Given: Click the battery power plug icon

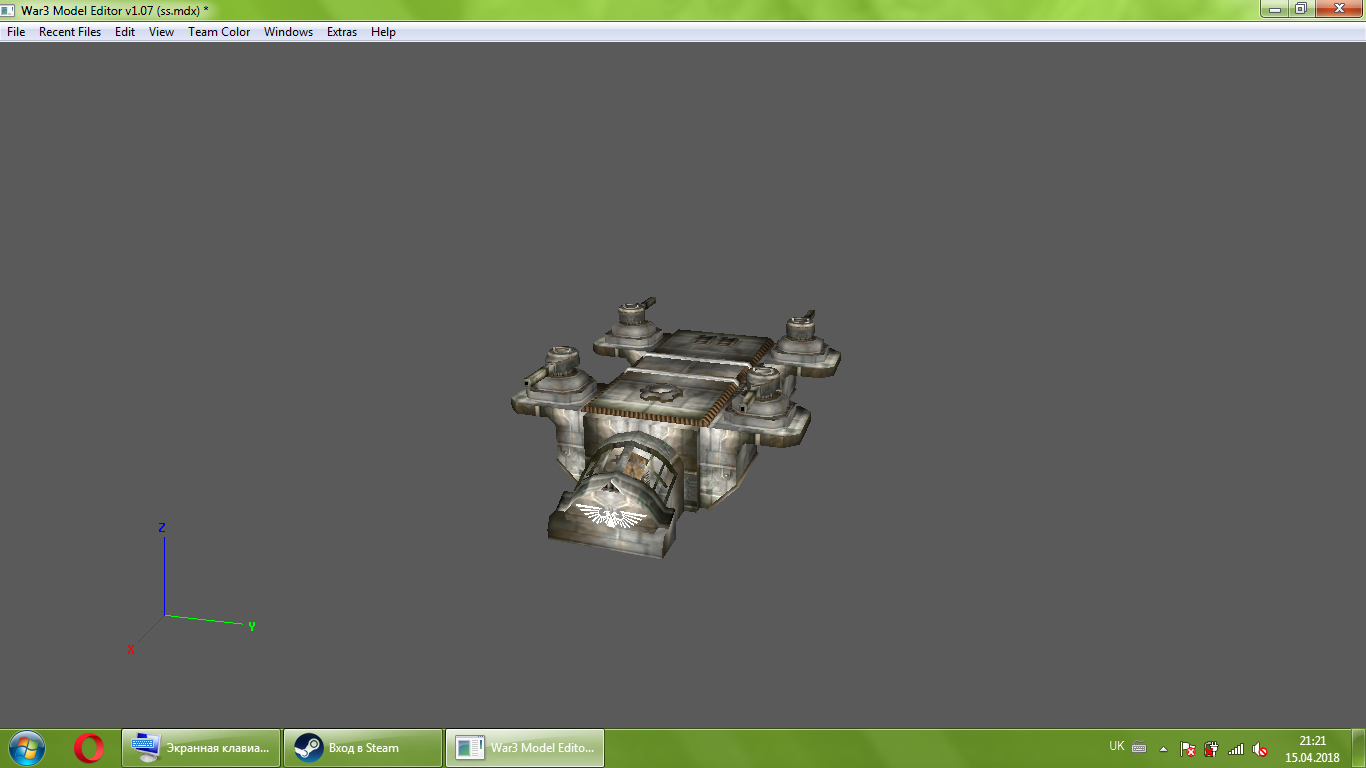Looking at the screenshot, I should coord(1211,748).
